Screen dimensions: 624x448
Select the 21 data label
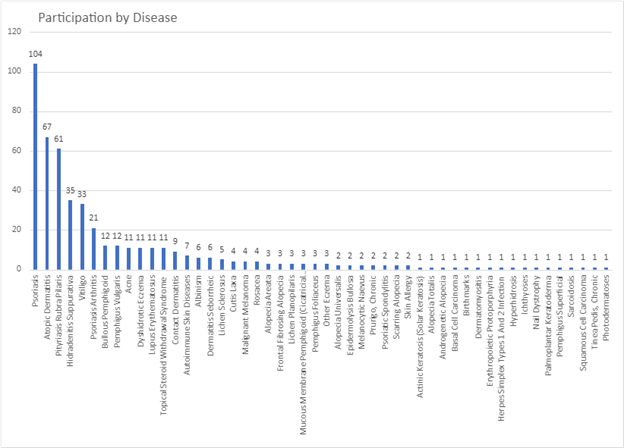94,219
